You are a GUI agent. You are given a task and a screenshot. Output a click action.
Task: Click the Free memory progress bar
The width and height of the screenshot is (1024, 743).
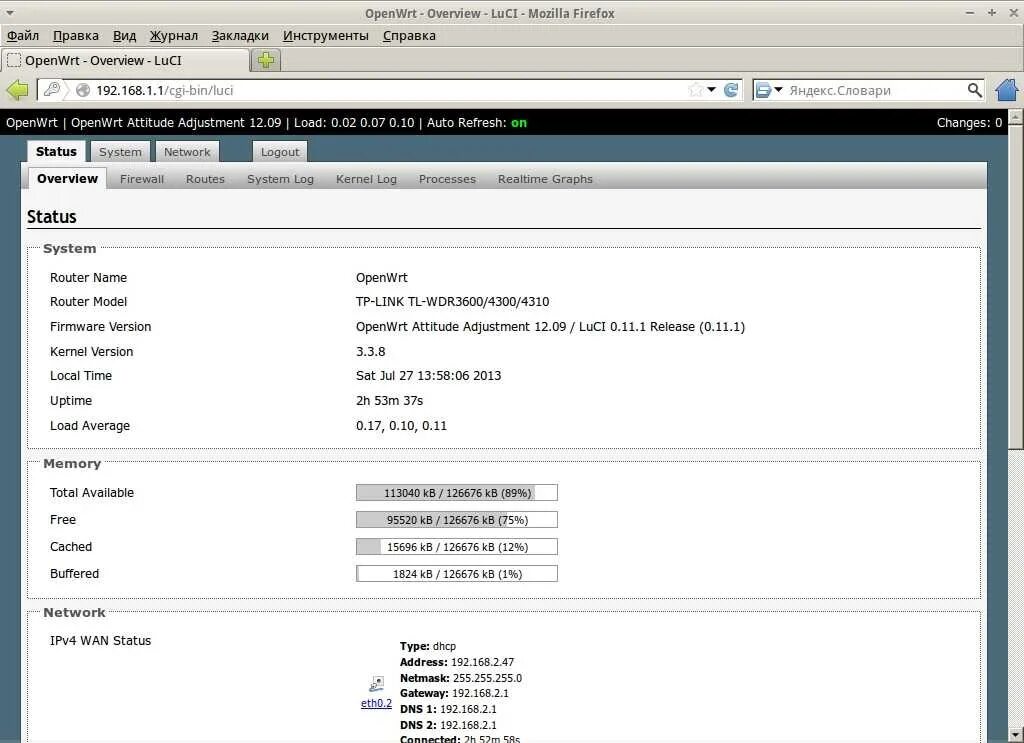pyautogui.click(x=456, y=520)
